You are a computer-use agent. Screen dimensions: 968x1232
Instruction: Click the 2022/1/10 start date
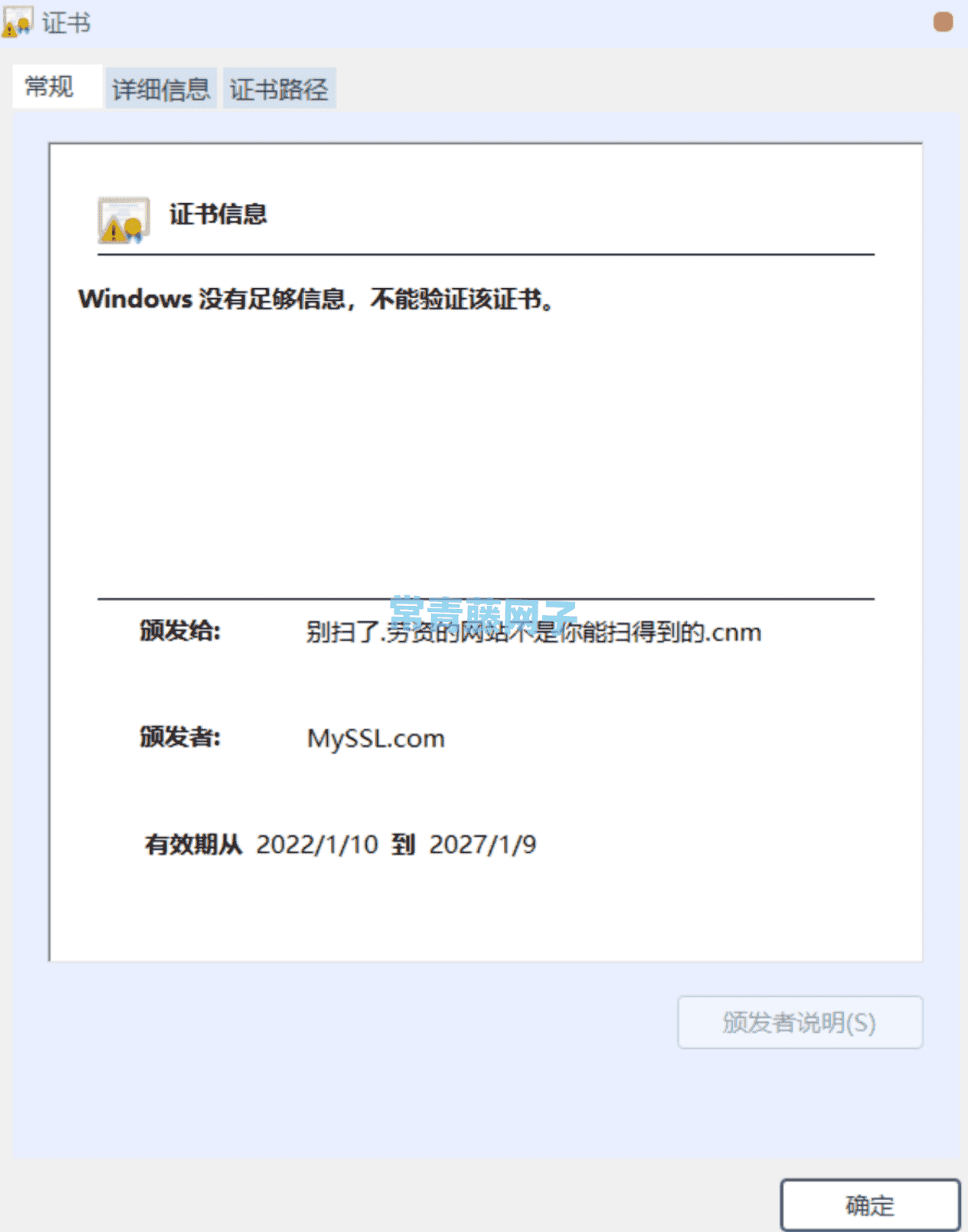click(x=317, y=844)
